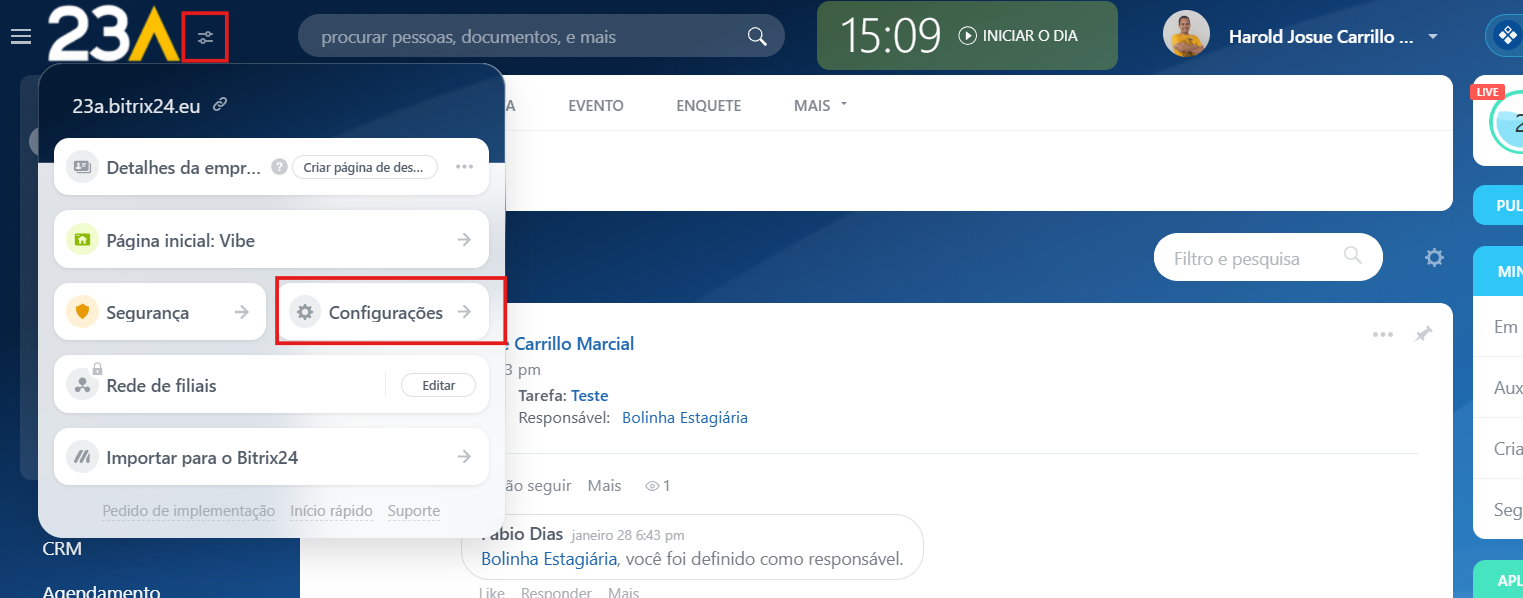The height and width of the screenshot is (598, 1523).
Task: Click the search magnifier in top bar
Action: click(x=757, y=37)
